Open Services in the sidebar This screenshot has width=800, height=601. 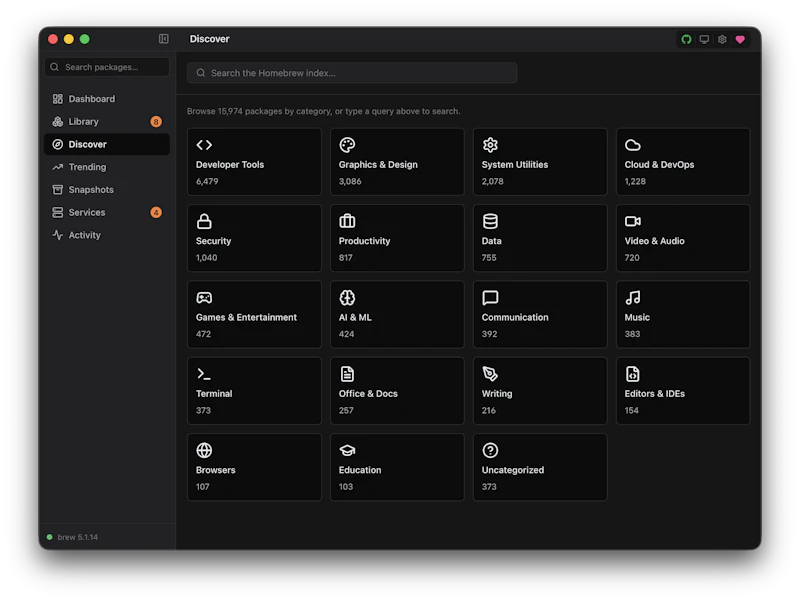(107, 212)
